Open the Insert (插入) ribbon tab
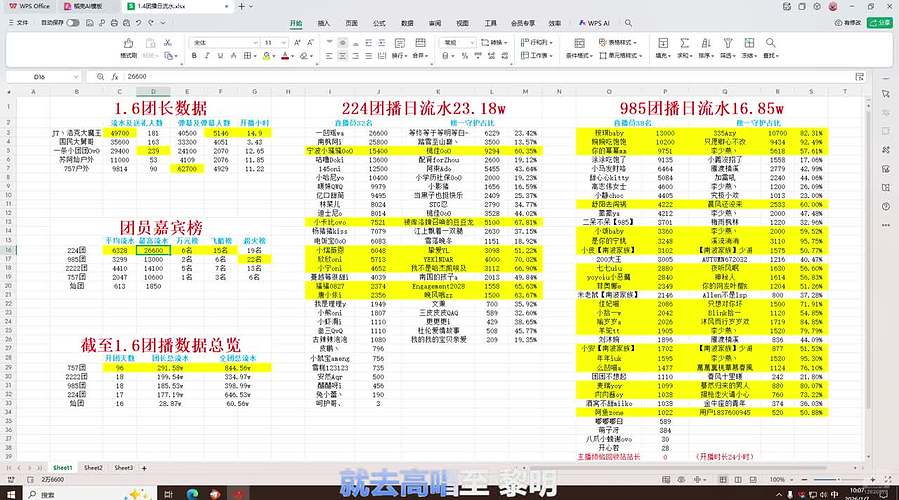 tap(324, 23)
